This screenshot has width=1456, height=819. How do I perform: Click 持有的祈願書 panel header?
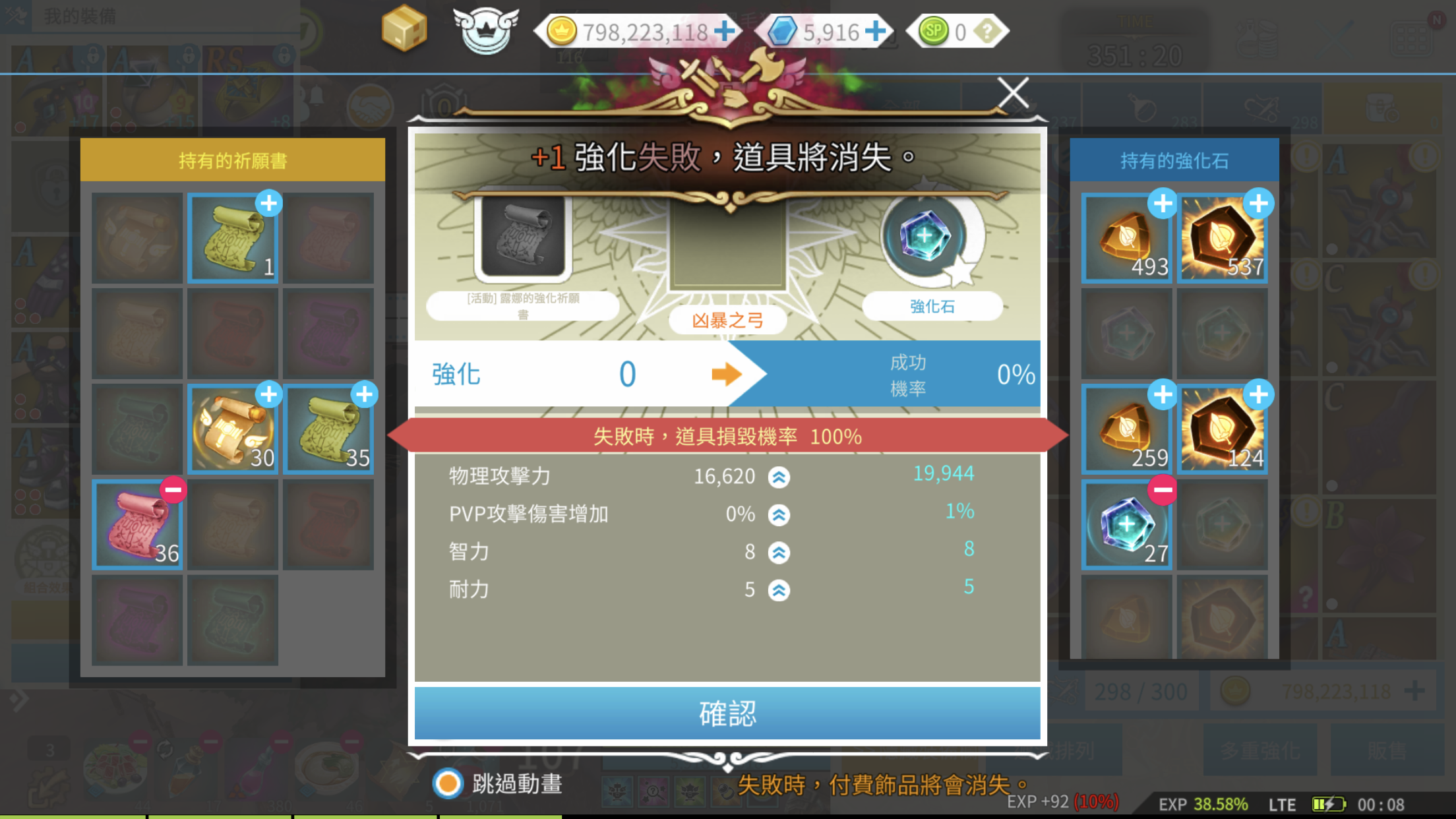click(x=233, y=160)
